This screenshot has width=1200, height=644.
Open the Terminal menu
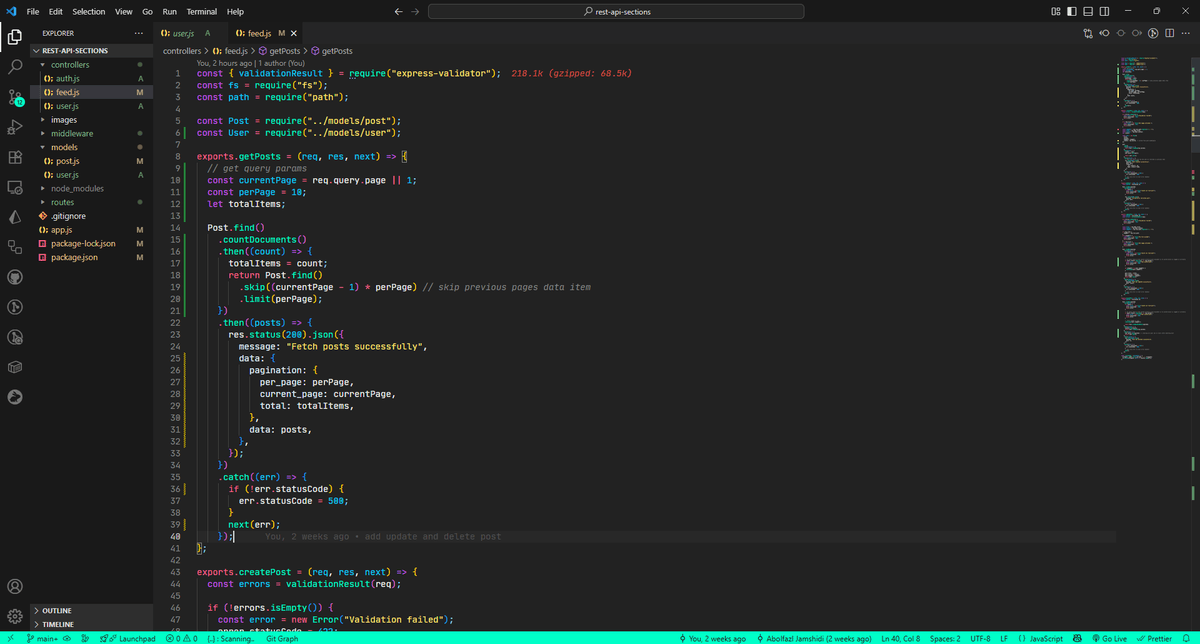(201, 11)
